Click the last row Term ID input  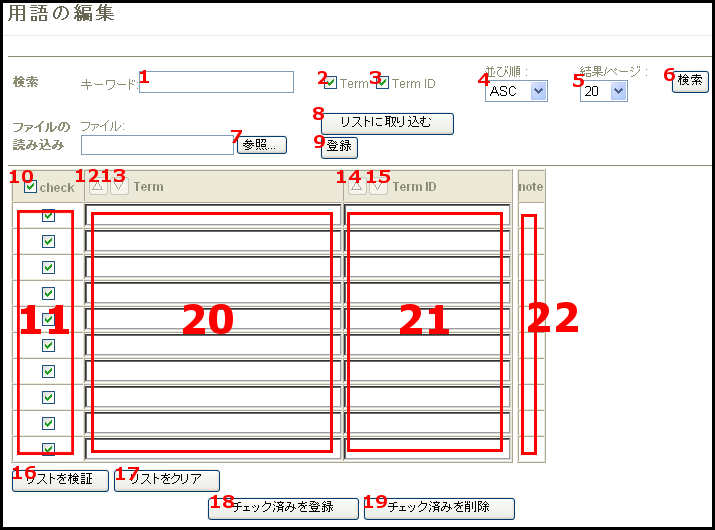point(427,449)
